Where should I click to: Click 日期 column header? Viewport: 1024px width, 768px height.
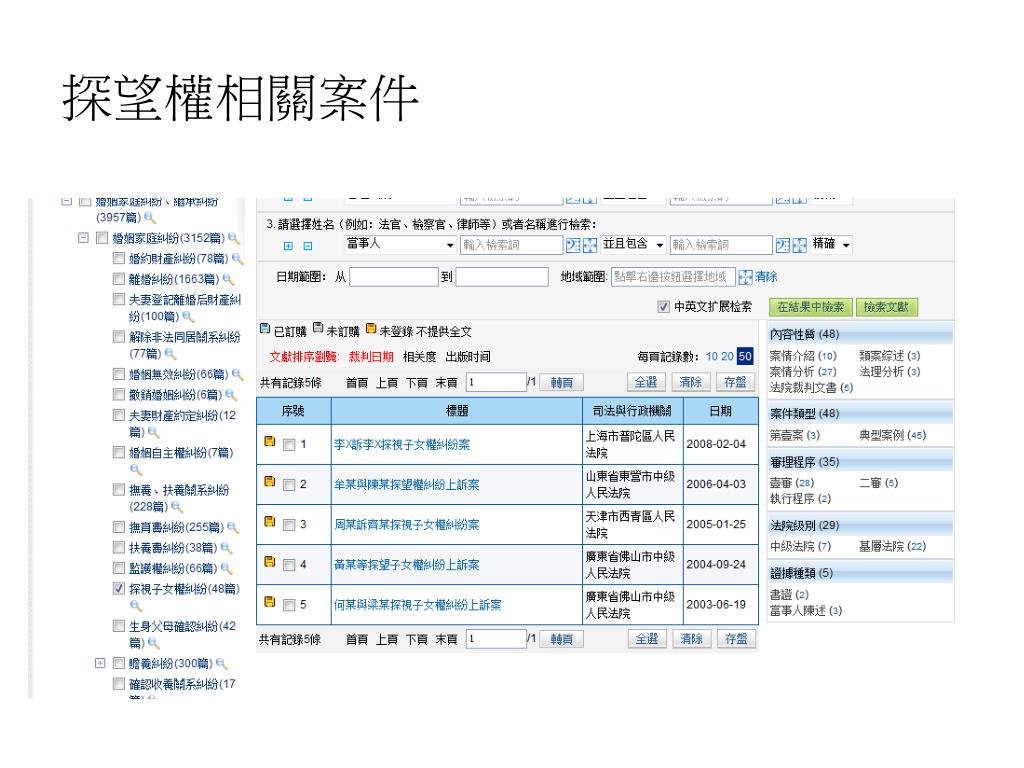coord(720,411)
